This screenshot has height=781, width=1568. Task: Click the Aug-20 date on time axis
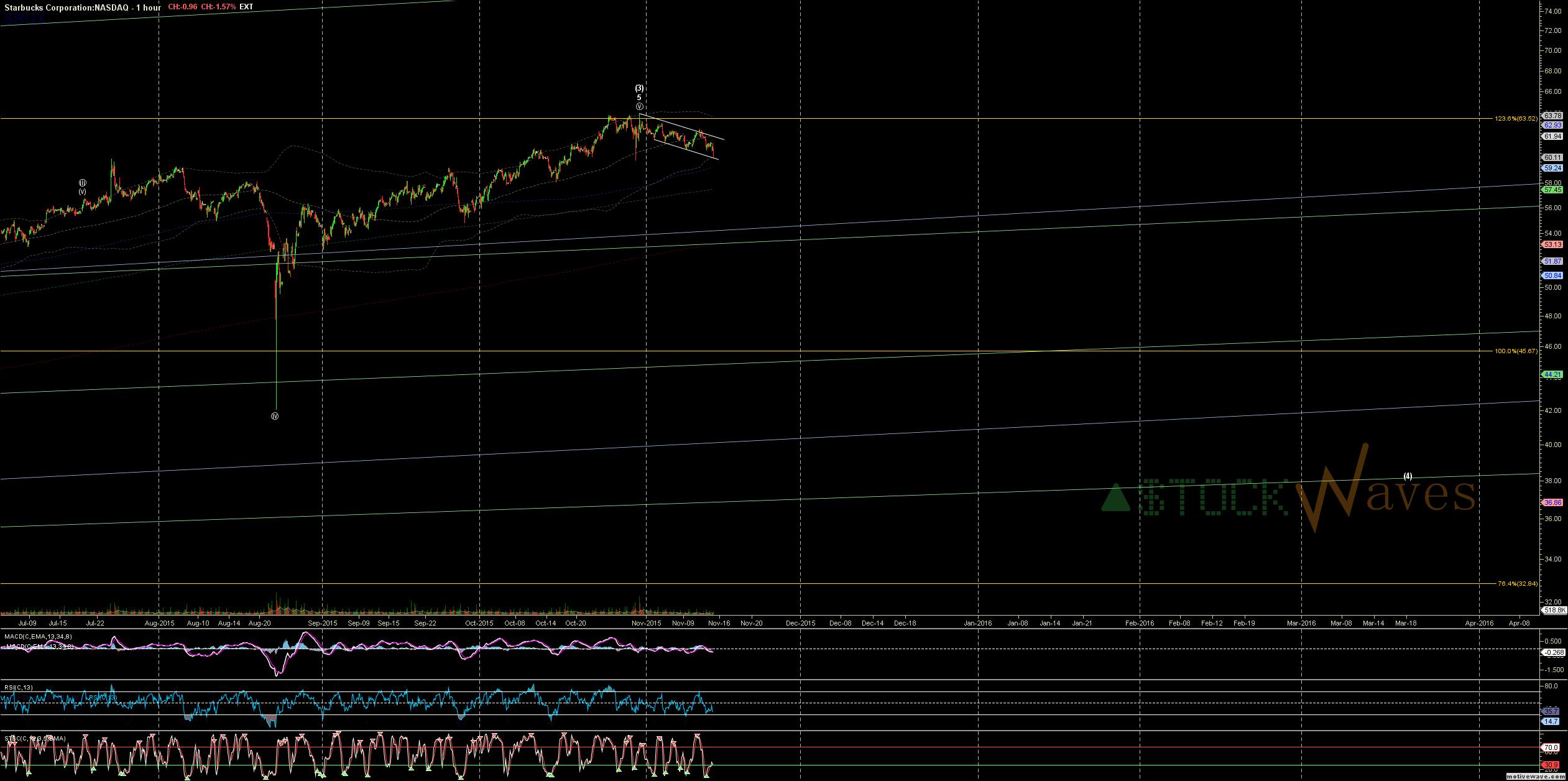click(x=259, y=623)
